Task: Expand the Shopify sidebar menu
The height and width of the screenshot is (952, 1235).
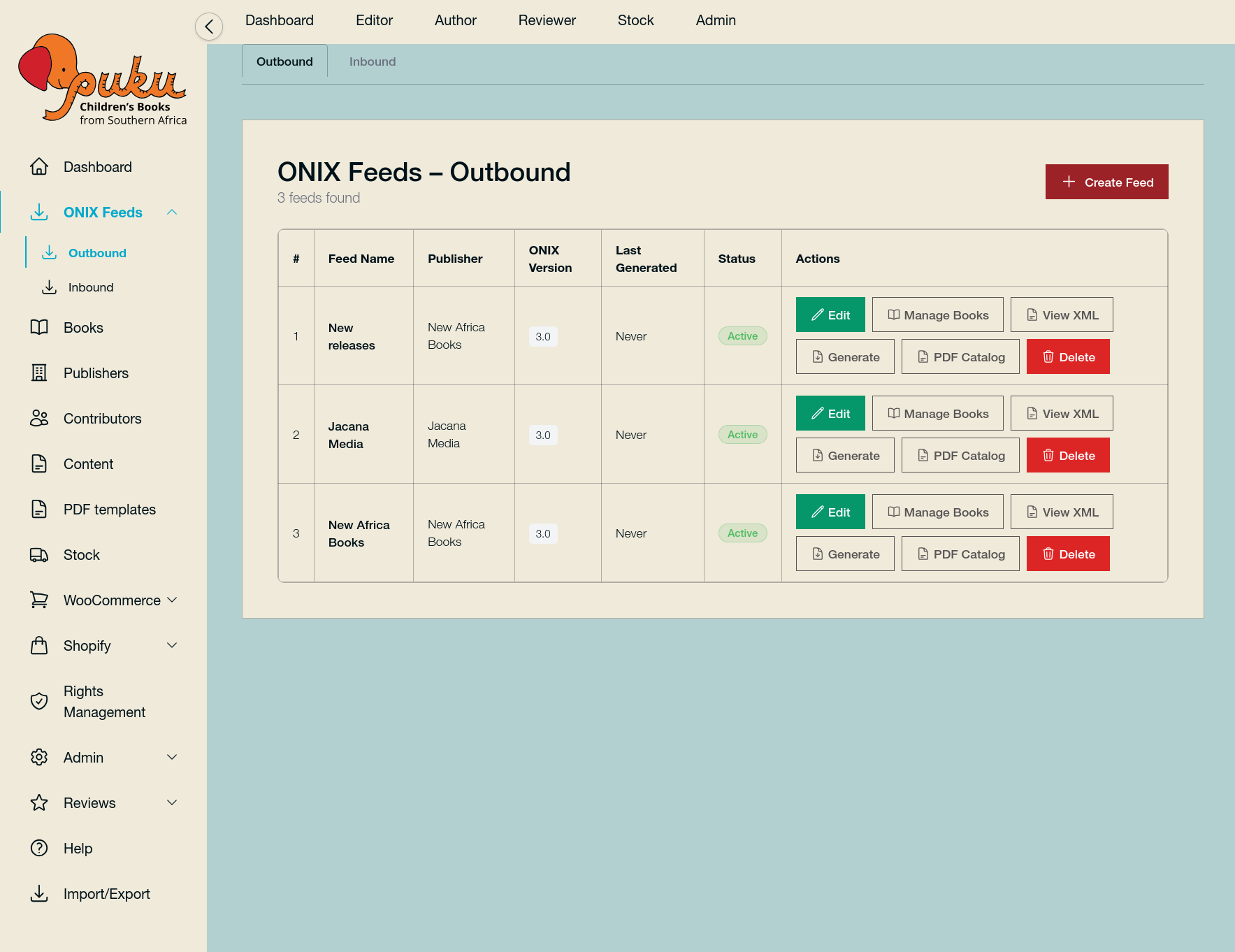Action: 172,646
